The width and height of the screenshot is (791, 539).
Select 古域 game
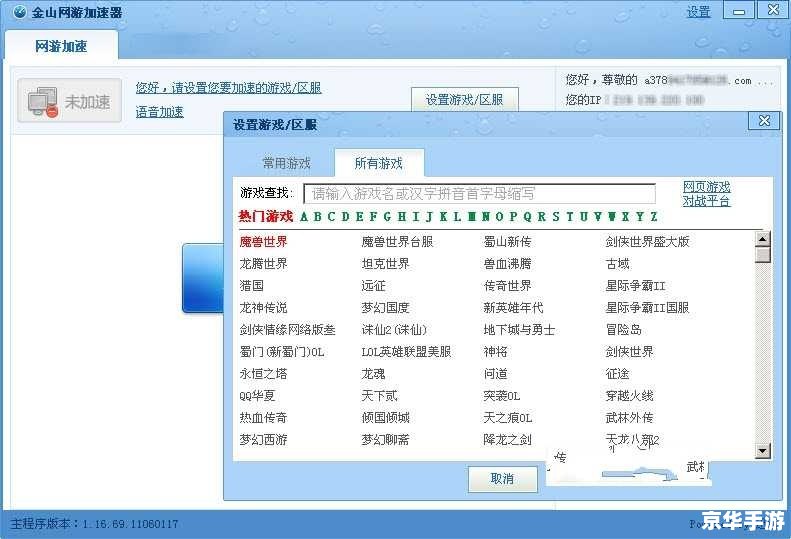point(617,263)
